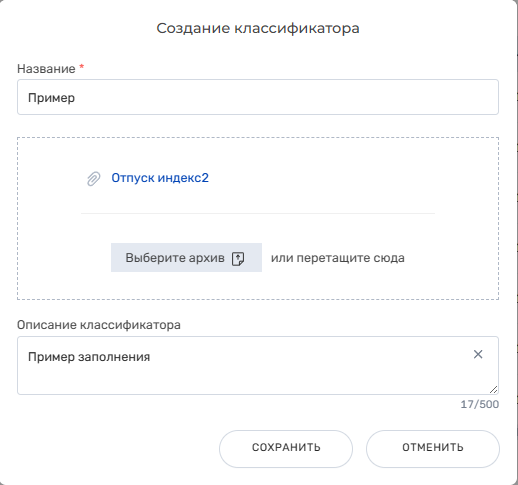Click the divider line below attached file
The height and width of the screenshot is (485, 518).
point(258,213)
